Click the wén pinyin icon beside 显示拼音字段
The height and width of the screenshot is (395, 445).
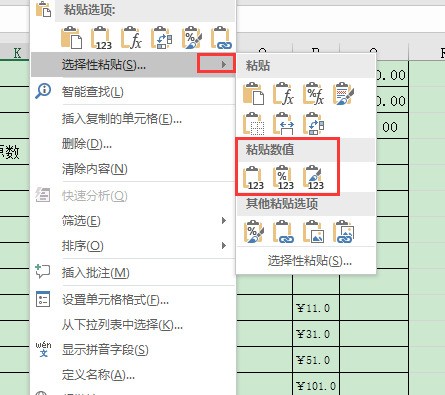[43, 349]
